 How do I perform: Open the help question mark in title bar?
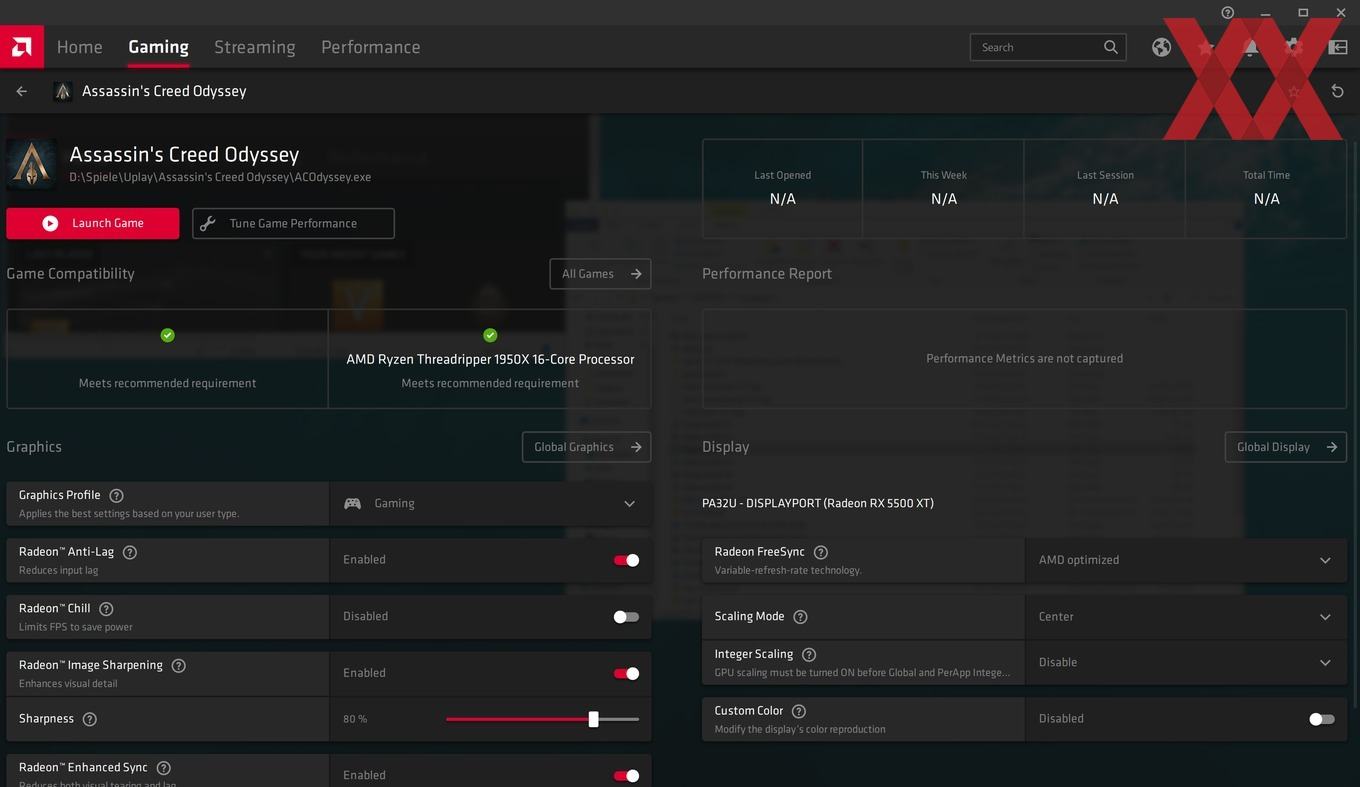click(x=1228, y=12)
